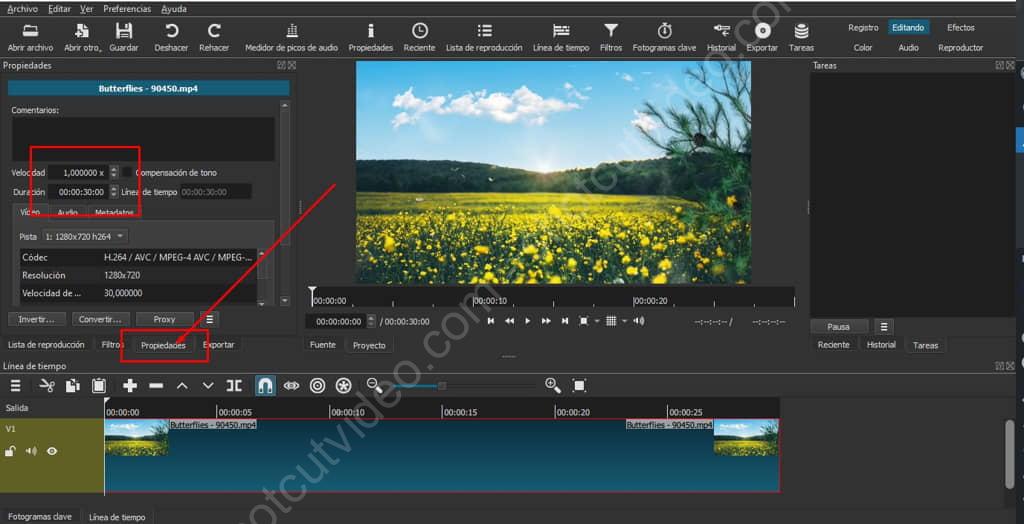Select Butterflies clip on timeline
This screenshot has height=524, width=1024.
pyautogui.click(x=441, y=455)
